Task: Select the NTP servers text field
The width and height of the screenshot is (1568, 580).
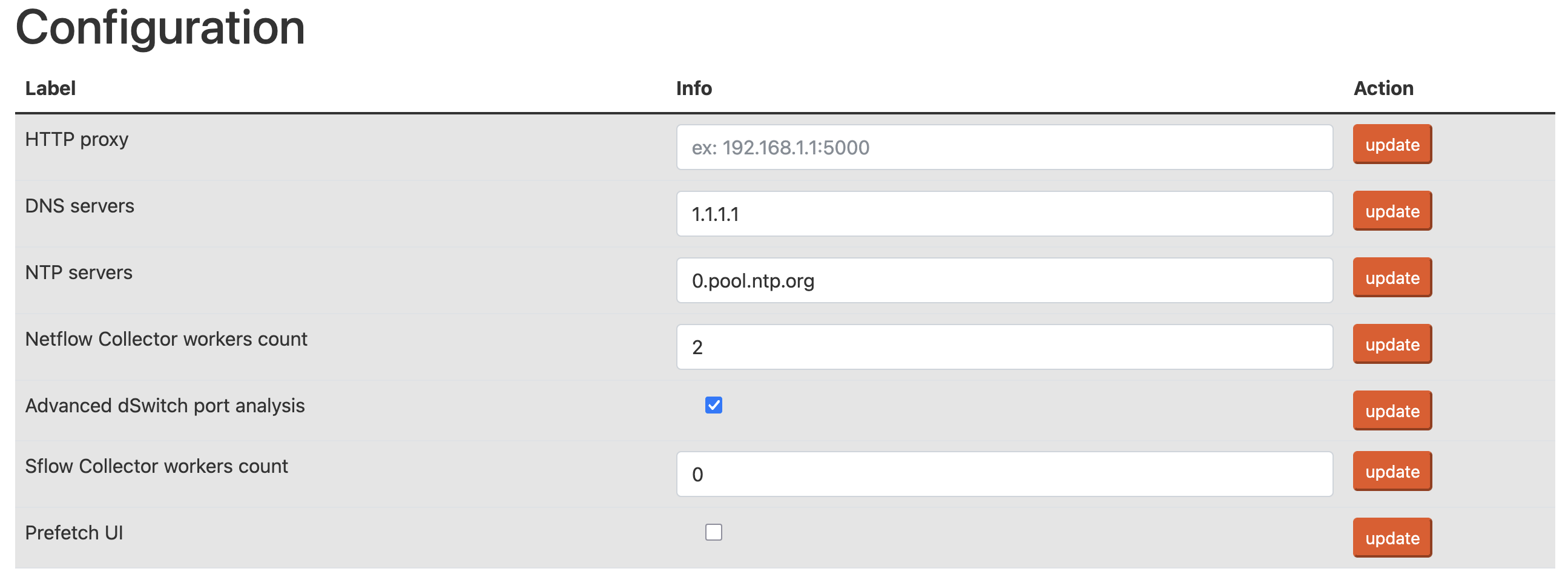Action: [1004, 280]
